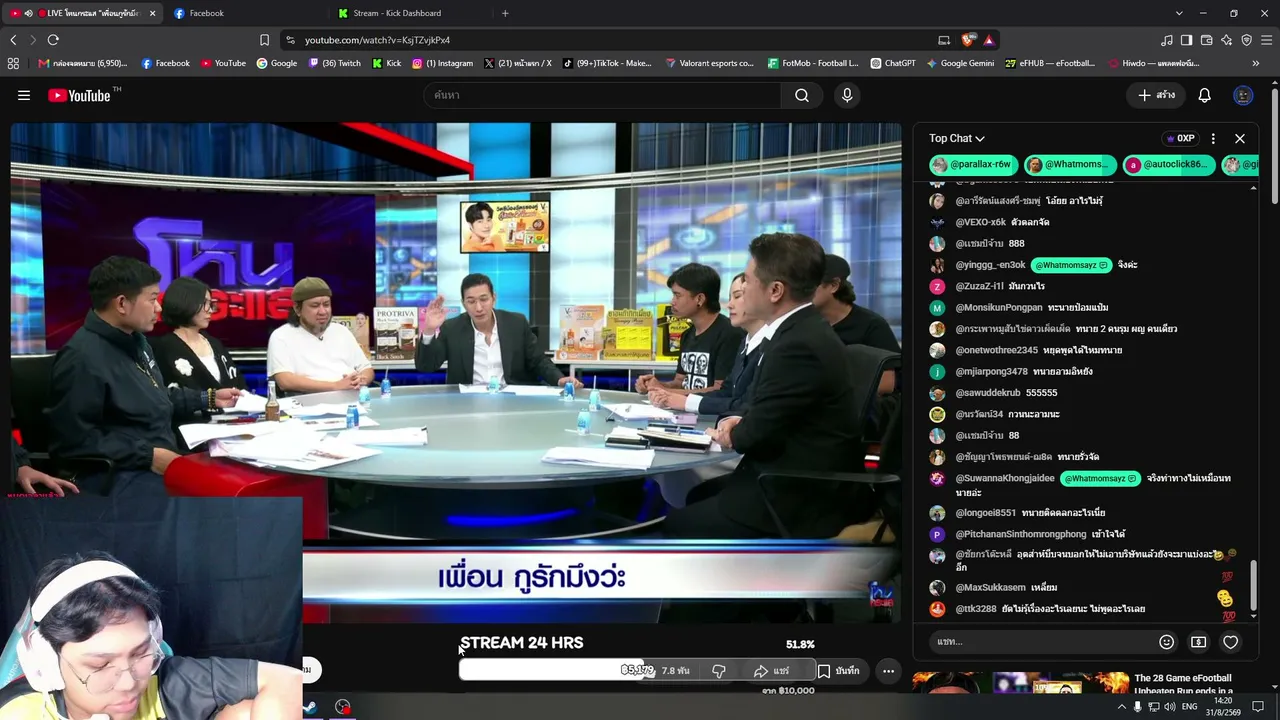Expand the Top Chat mode dropdown
Screen dimensions: 1280x720
(x=957, y=138)
